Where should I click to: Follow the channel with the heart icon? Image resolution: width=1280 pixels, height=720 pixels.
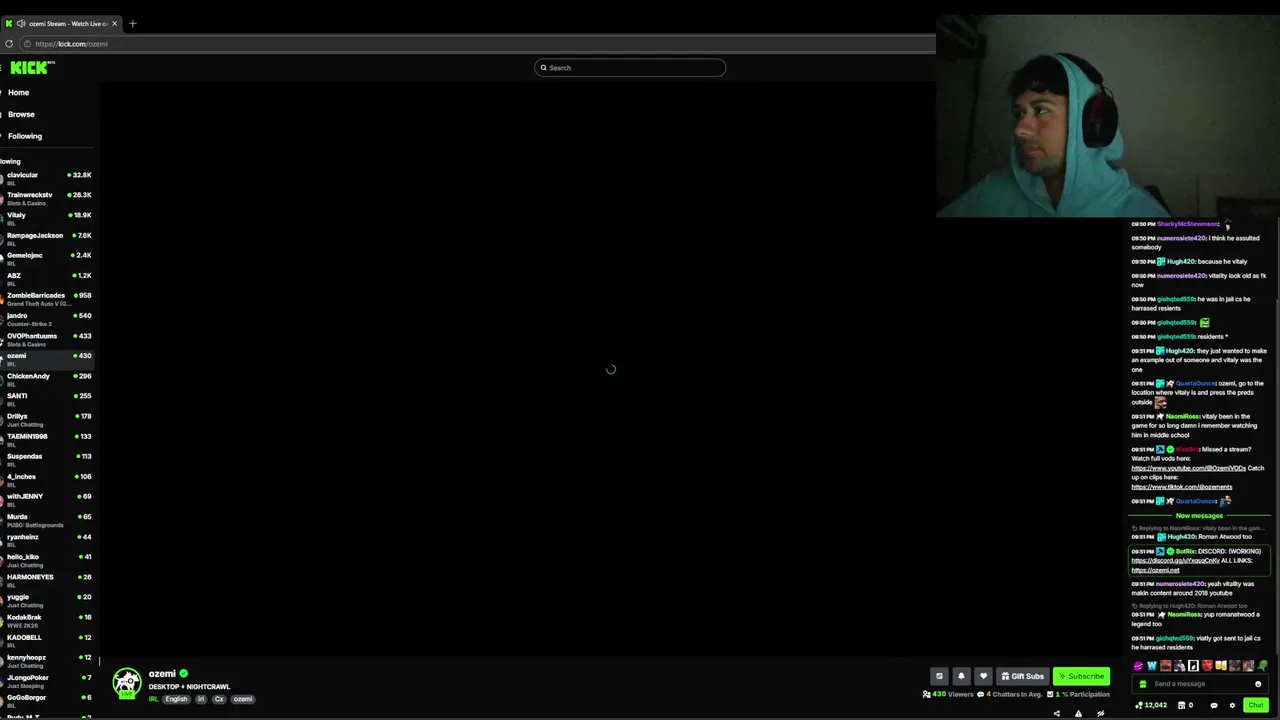983,676
